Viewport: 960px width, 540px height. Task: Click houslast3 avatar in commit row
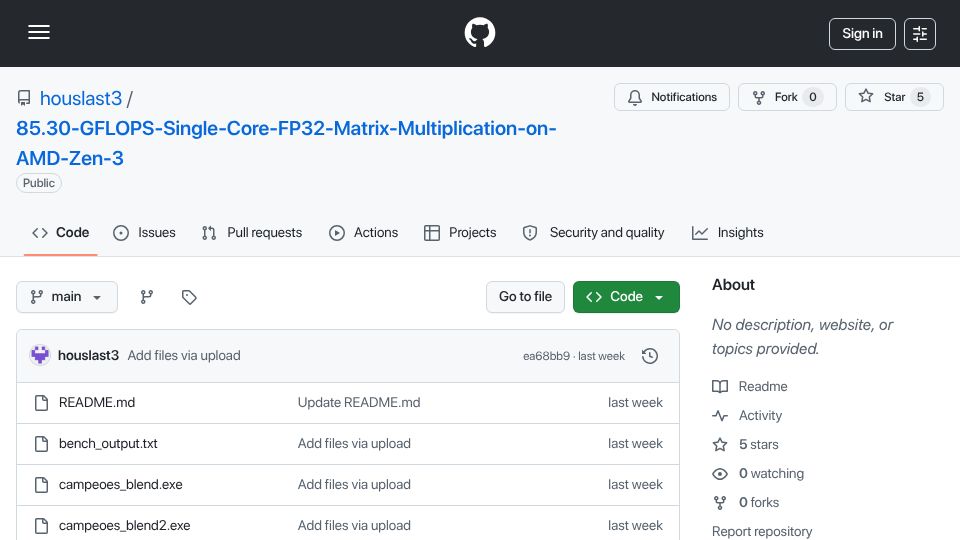(40, 356)
